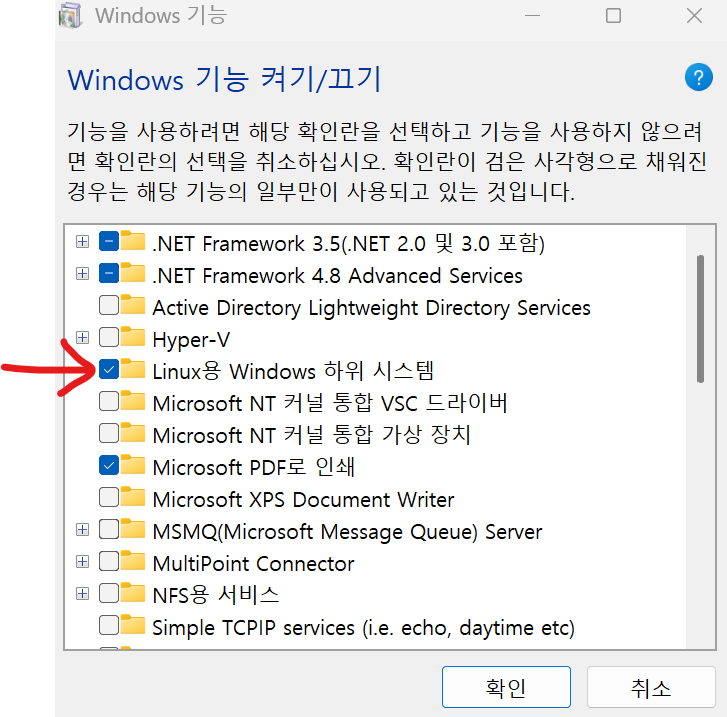Select Active Directory Lightweight Directory Services label
727x717 pixels.
click(371, 308)
